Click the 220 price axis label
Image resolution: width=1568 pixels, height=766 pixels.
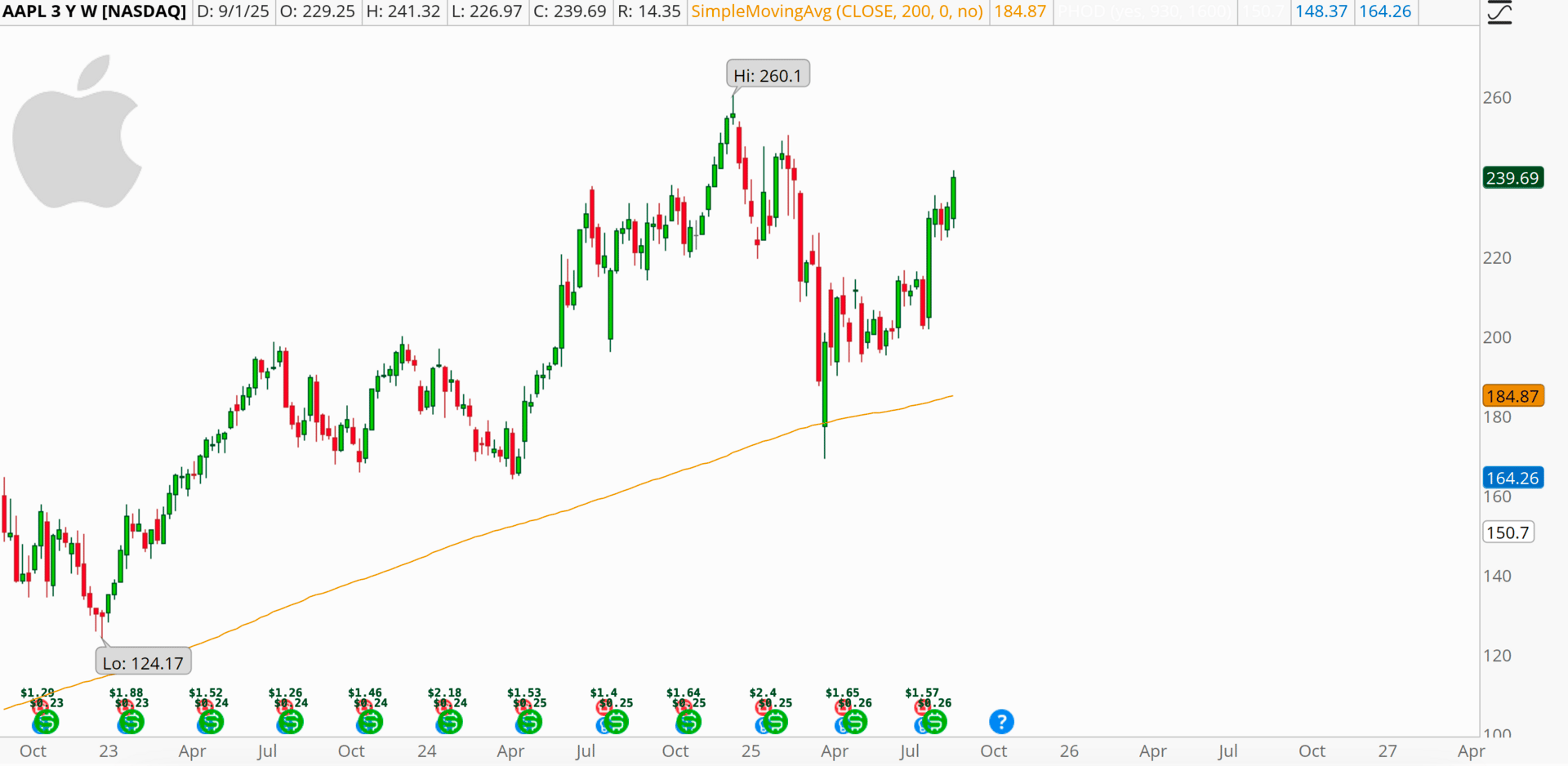[1497, 258]
